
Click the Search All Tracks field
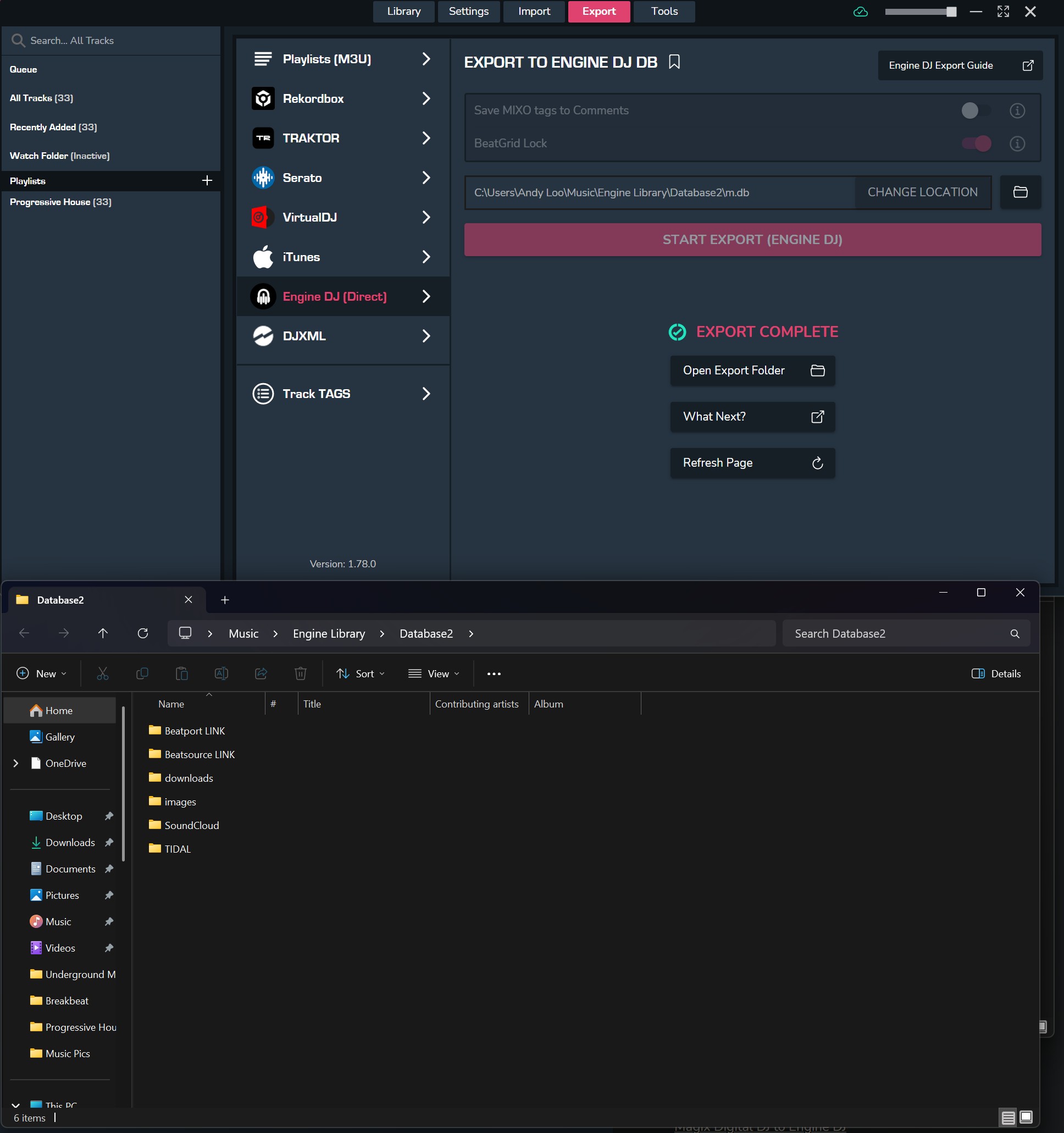tap(111, 41)
